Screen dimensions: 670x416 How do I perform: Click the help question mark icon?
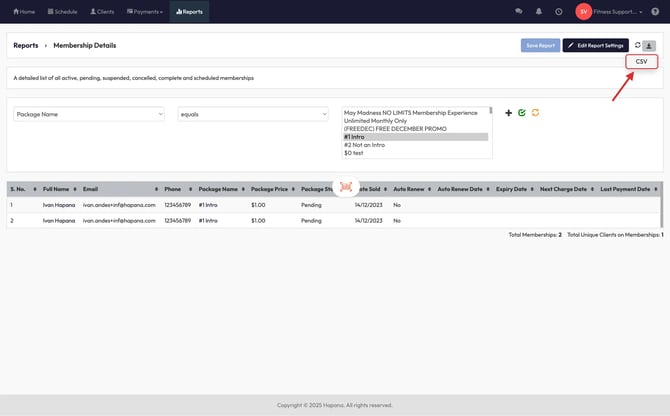(x=655, y=12)
